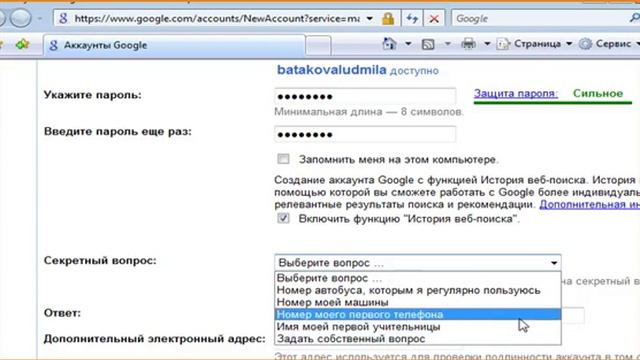Select Имя моей первой учительницы option
The image size is (640, 360).
(418, 327)
